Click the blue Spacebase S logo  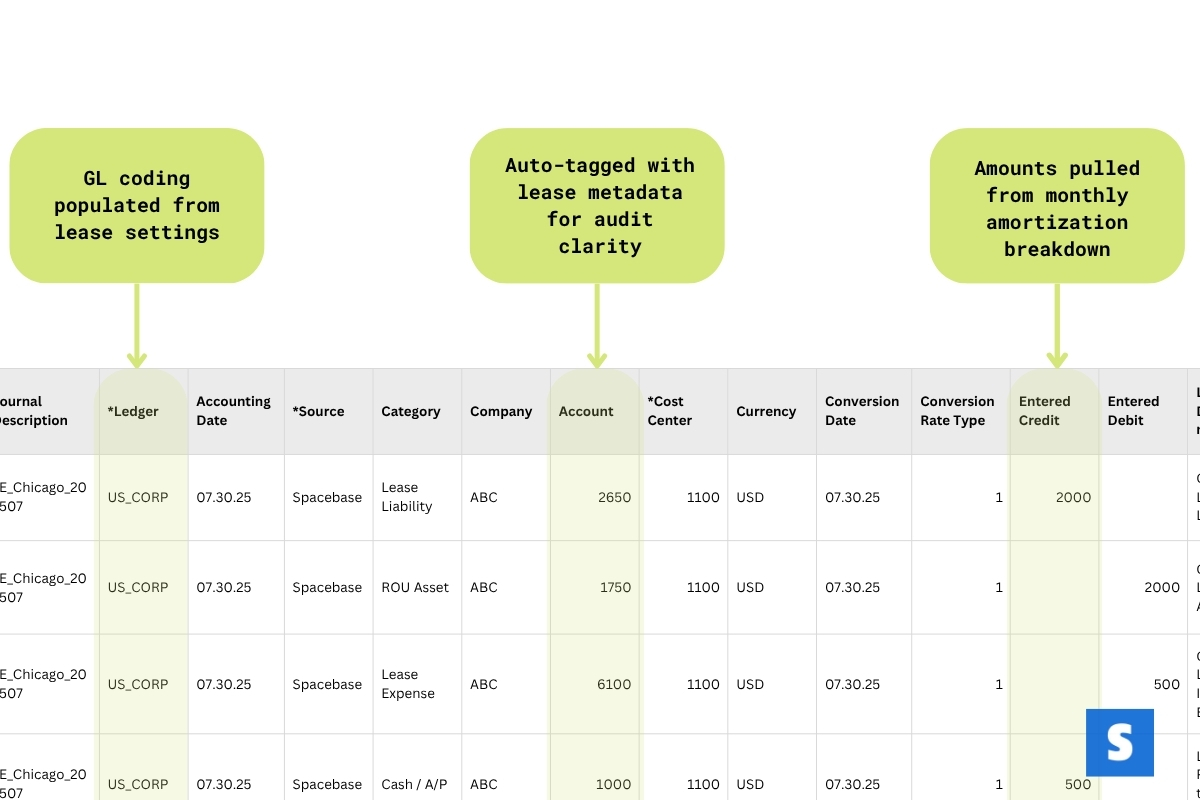point(1119,743)
